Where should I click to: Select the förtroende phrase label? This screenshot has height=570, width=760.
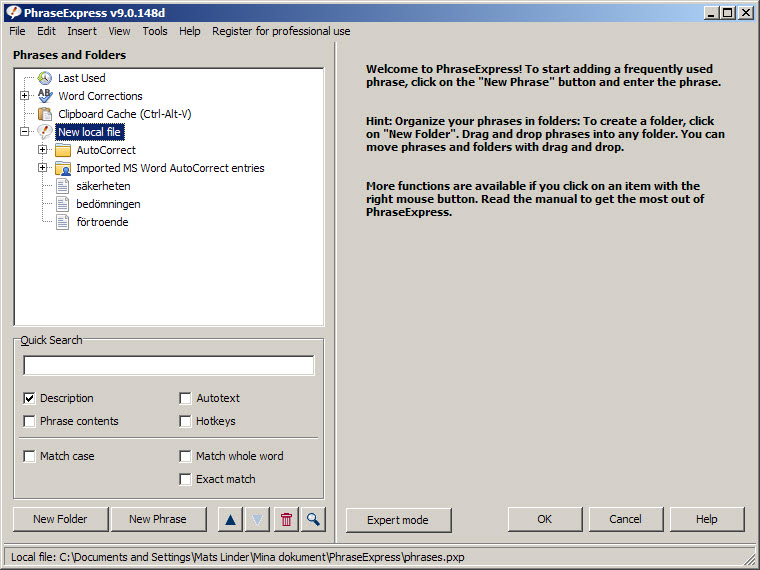tap(102, 222)
